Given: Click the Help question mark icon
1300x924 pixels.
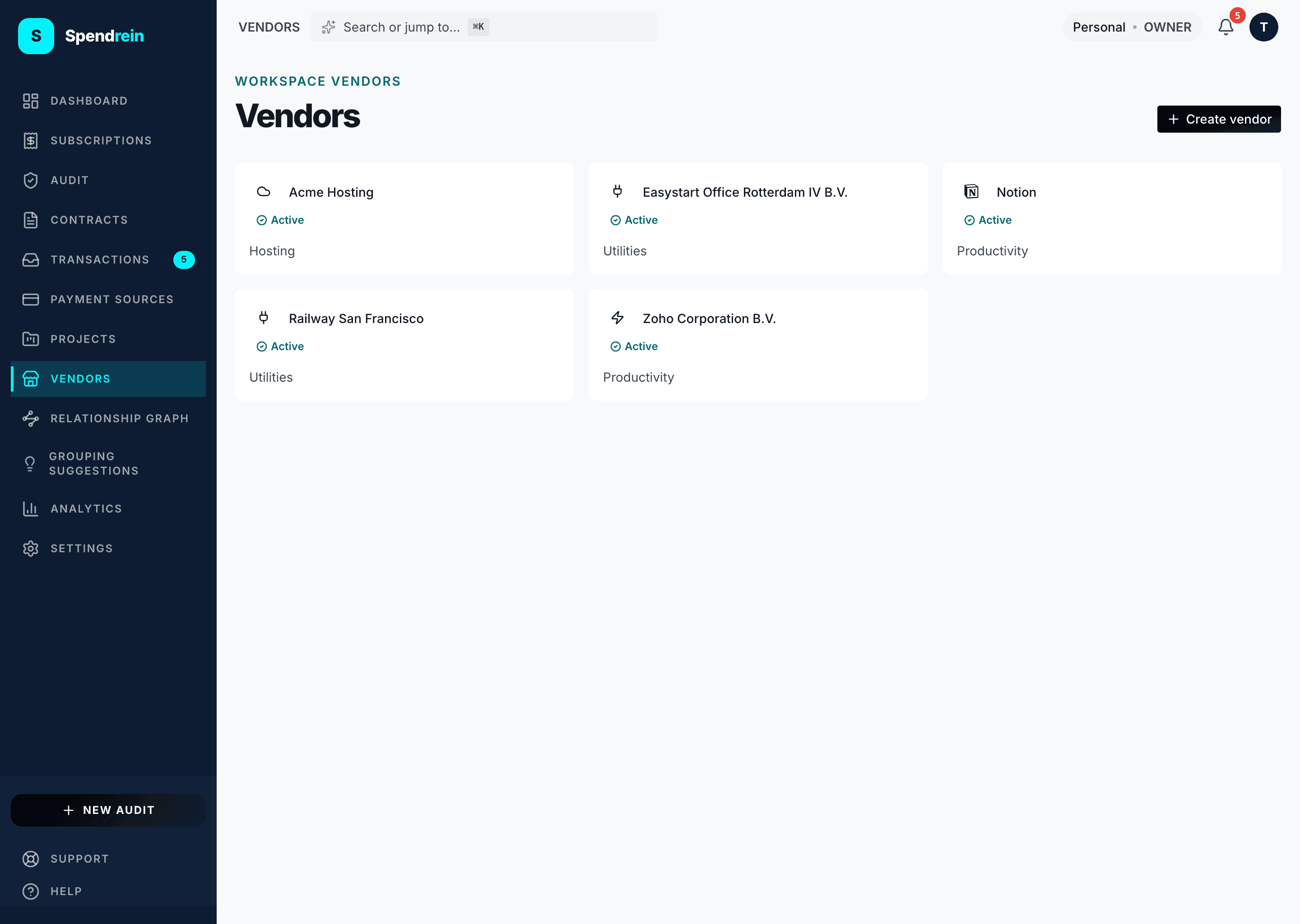Looking at the screenshot, I should click(x=31, y=891).
